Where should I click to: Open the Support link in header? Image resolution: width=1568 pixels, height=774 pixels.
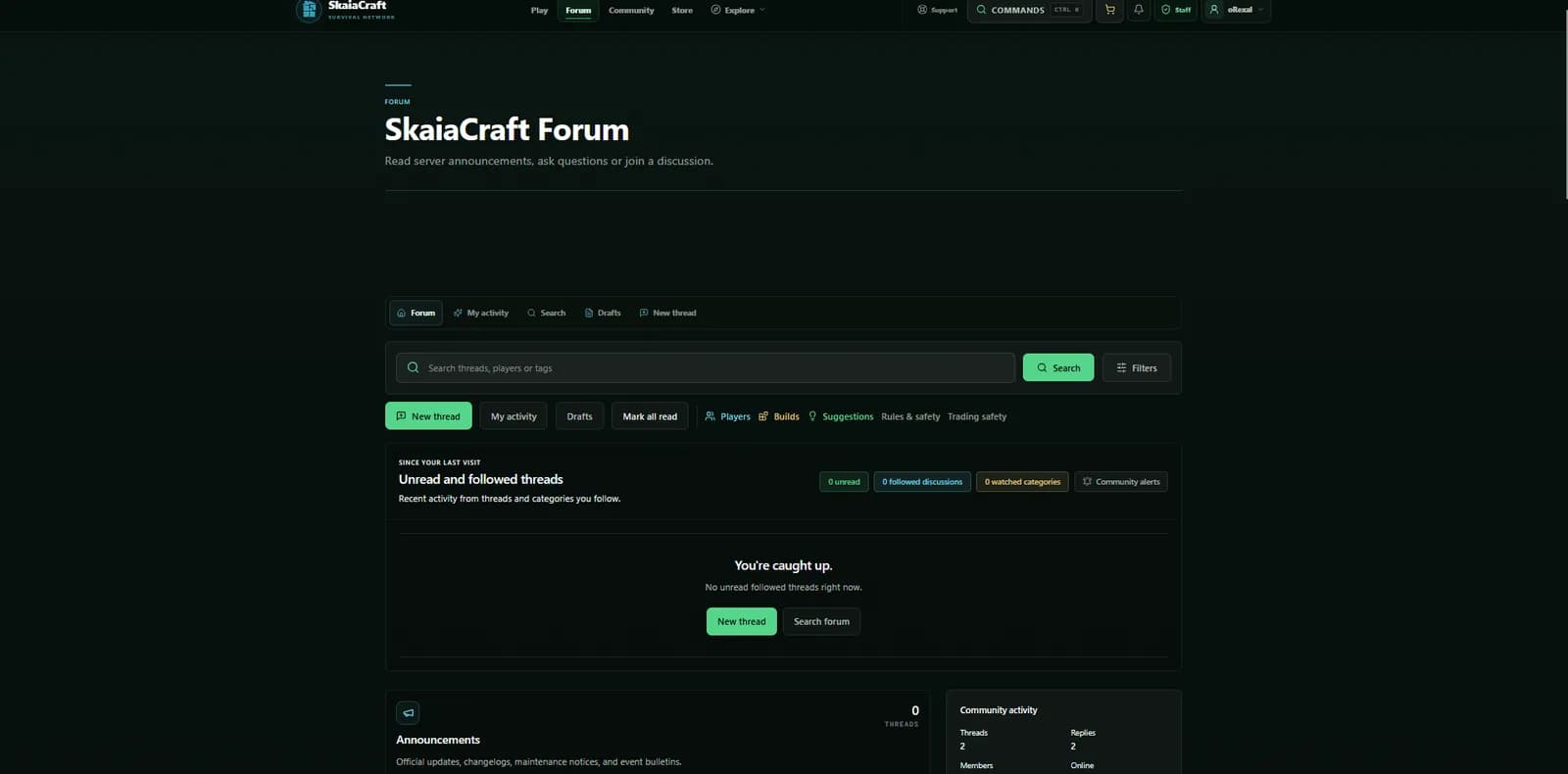937,10
